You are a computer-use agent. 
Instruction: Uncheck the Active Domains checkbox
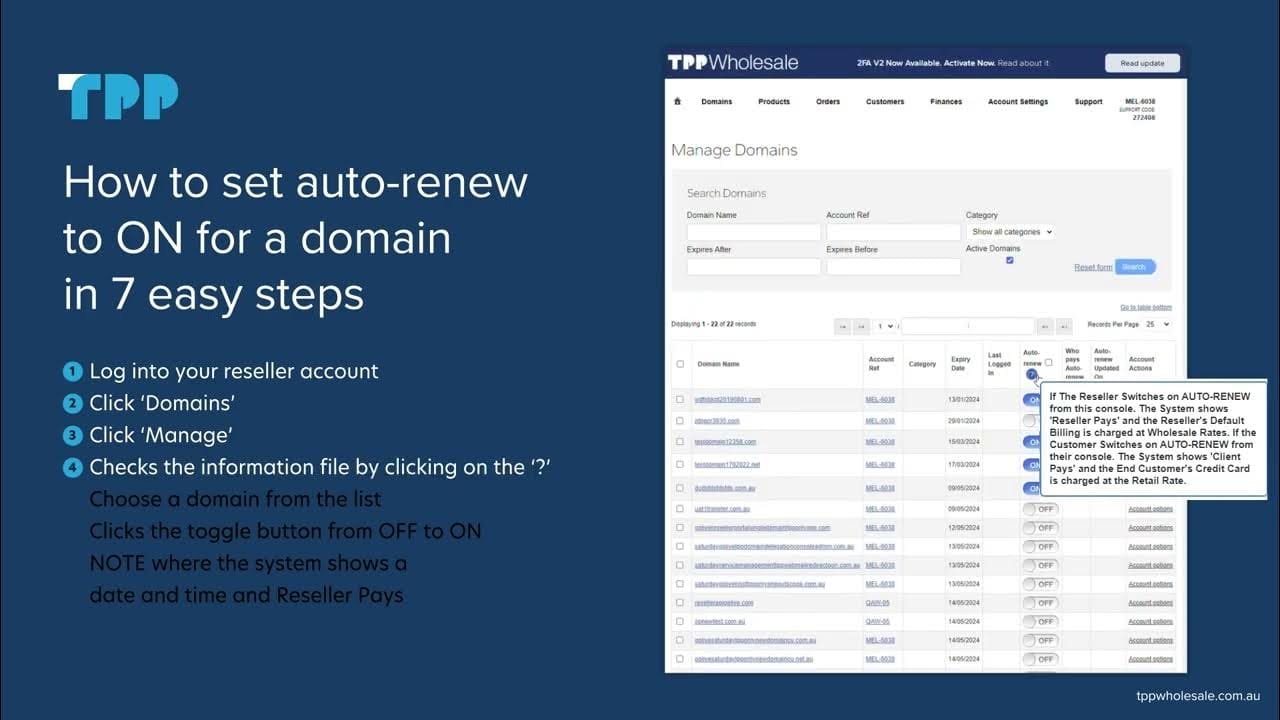coord(1009,260)
